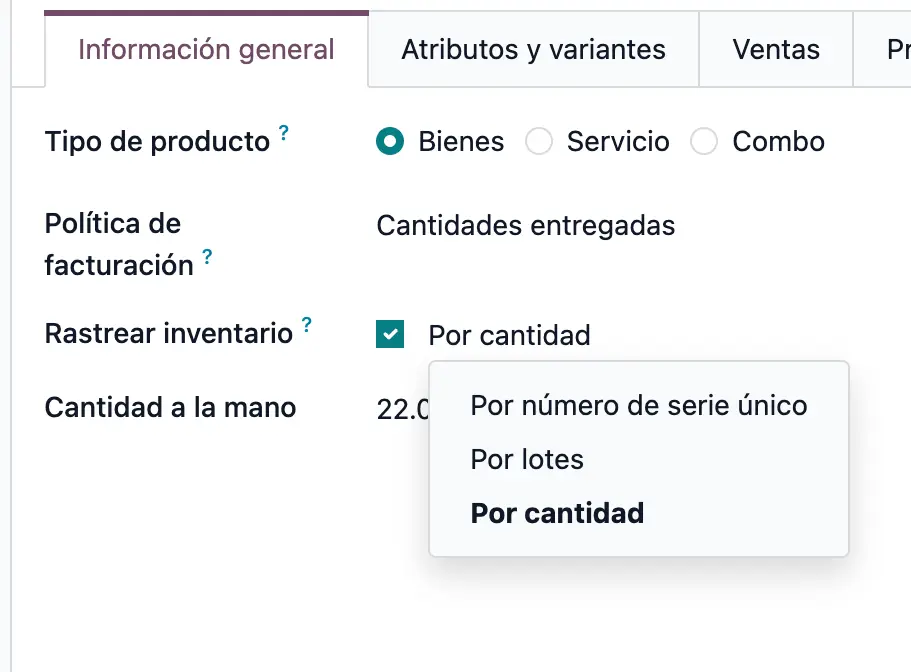Image resolution: width=911 pixels, height=672 pixels.
Task: Choose Servicio as product type
Action: coord(539,141)
